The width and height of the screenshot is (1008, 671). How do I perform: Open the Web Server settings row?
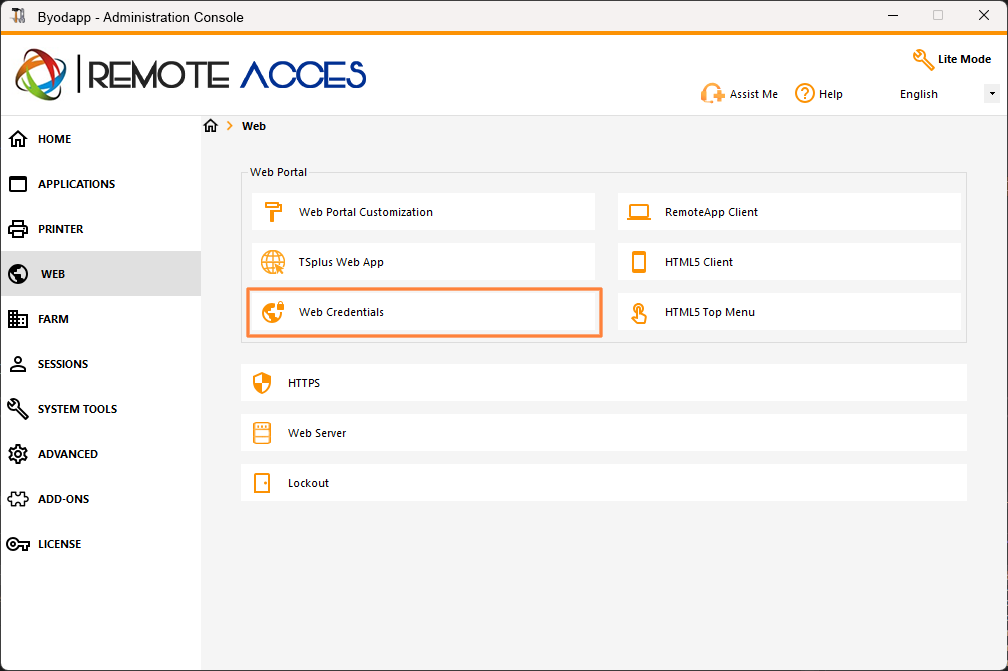604,433
